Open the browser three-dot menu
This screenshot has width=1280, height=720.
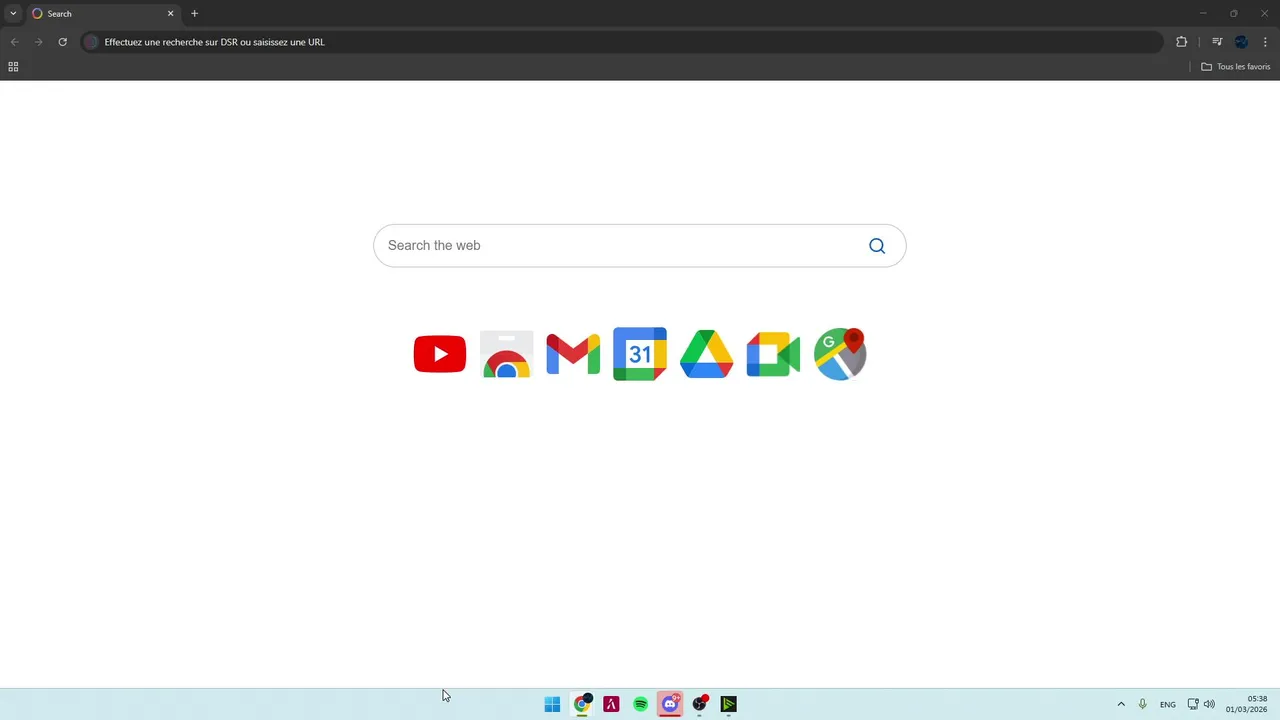[x=1265, y=42]
